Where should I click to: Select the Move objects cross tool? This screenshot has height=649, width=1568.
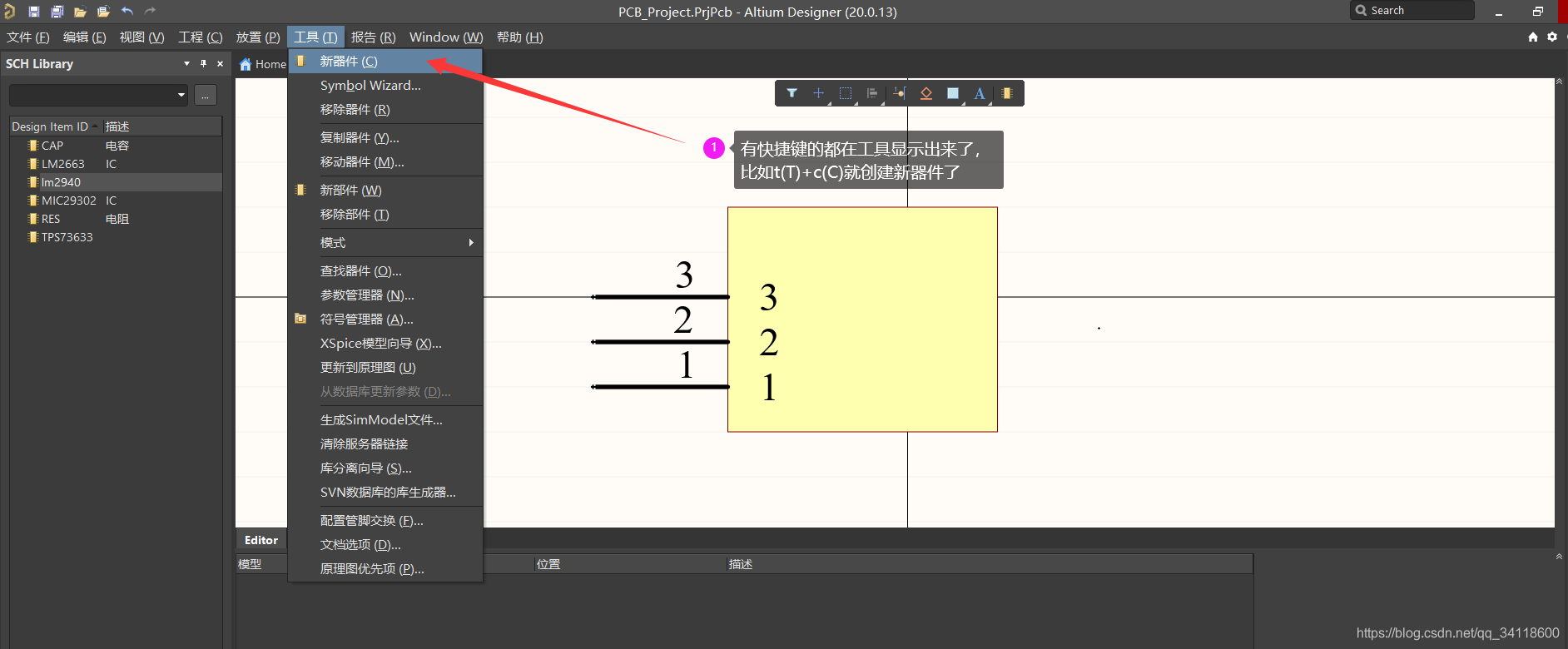(819, 93)
